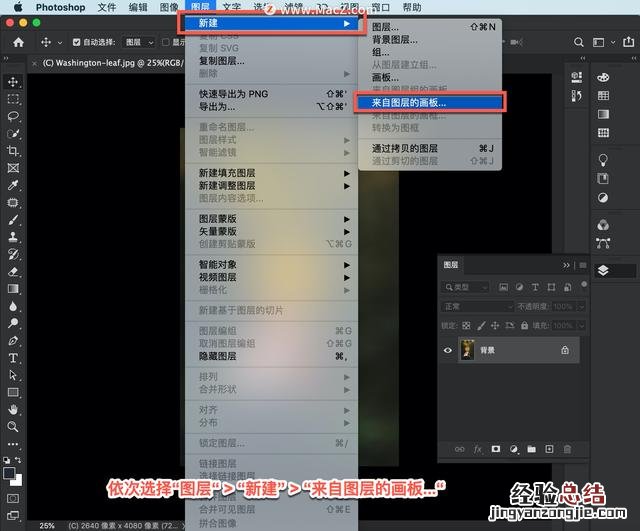The image size is (640, 531).
Task: Toggle the 自动选择 checkbox
Action: 77,43
